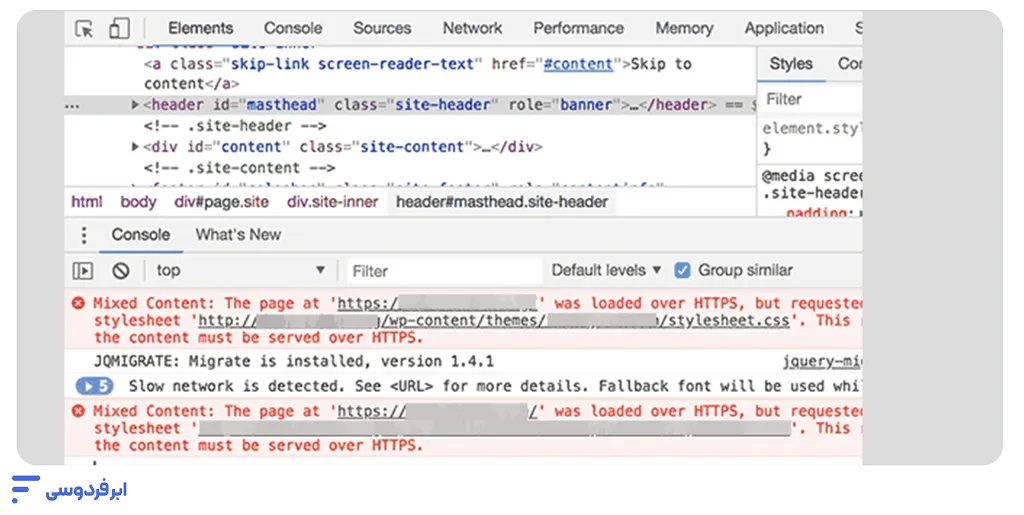Click the #content href link

click(x=578, y=64)
